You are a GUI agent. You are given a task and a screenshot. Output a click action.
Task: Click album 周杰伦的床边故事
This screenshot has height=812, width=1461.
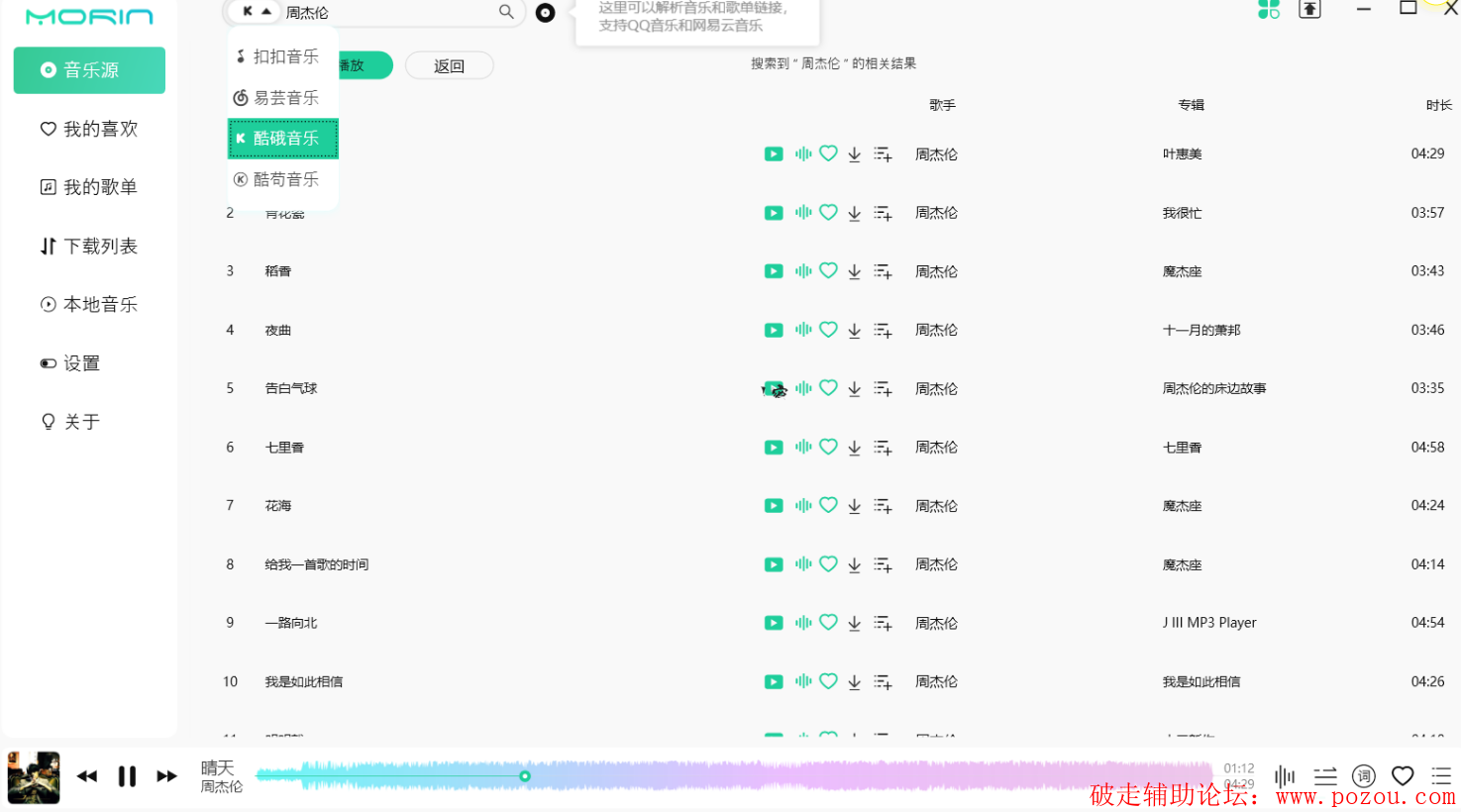[1214, 388]
